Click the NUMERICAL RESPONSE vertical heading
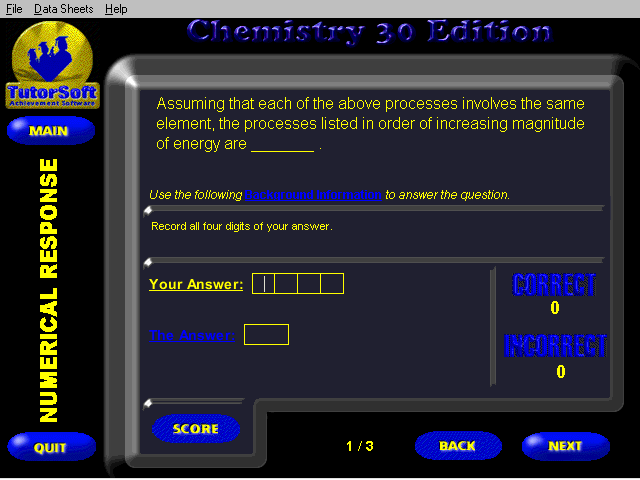Image resolution: width=640 pixels, height=480 pixels. 49,290
